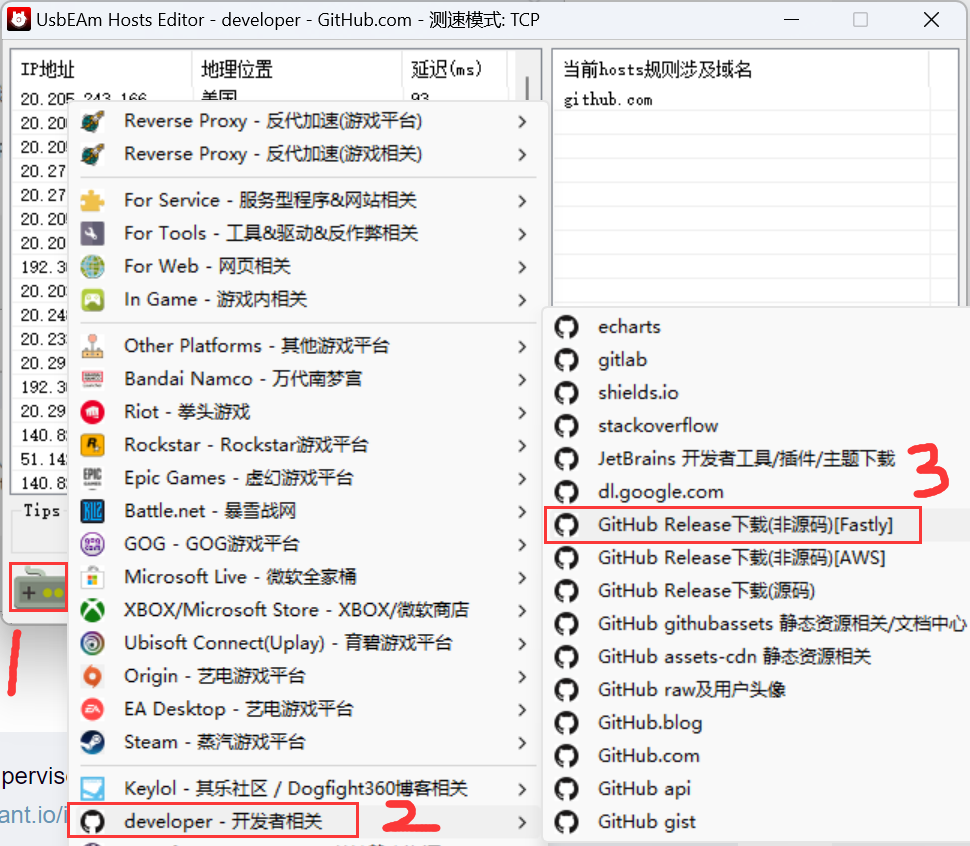This screenshot has height=846, width=970.
Task: Click the Microsoft Live icon
Action: (93, 578)
